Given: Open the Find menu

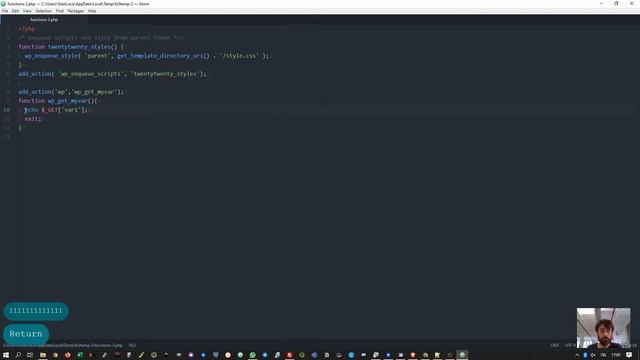Looking at the screenshot, I should (x=60, y=11).
